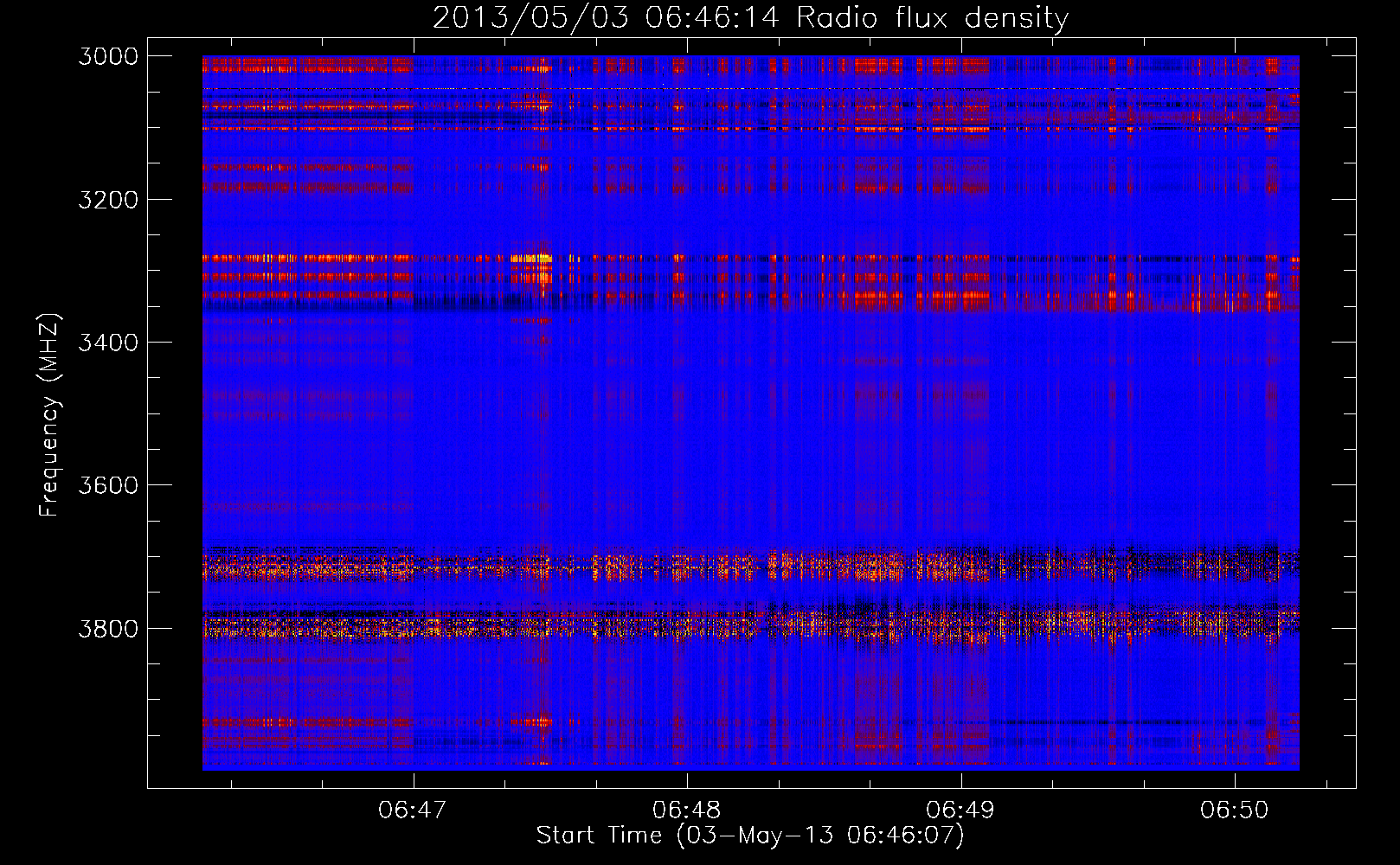Screen dimensions: 1400x865
Task: Click the 06:50 time tick label
Action: 1234,810
